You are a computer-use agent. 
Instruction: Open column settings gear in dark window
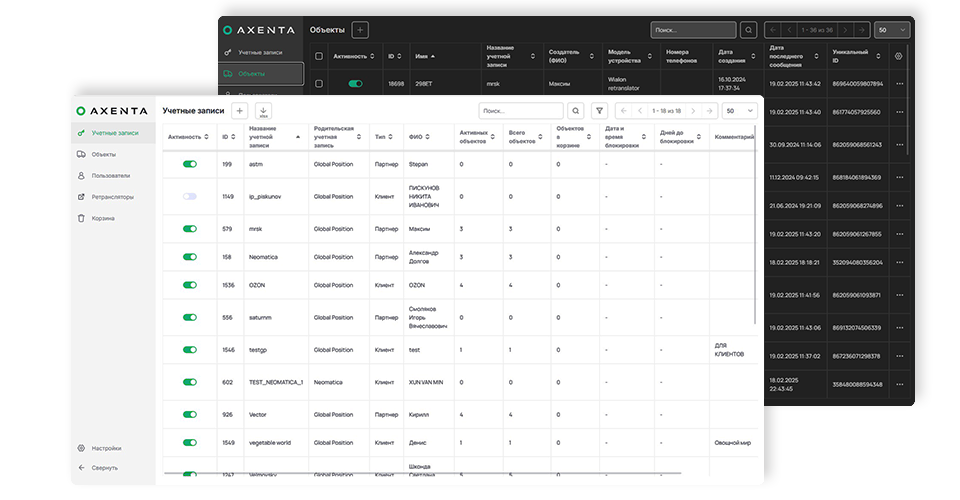(899, 56)
